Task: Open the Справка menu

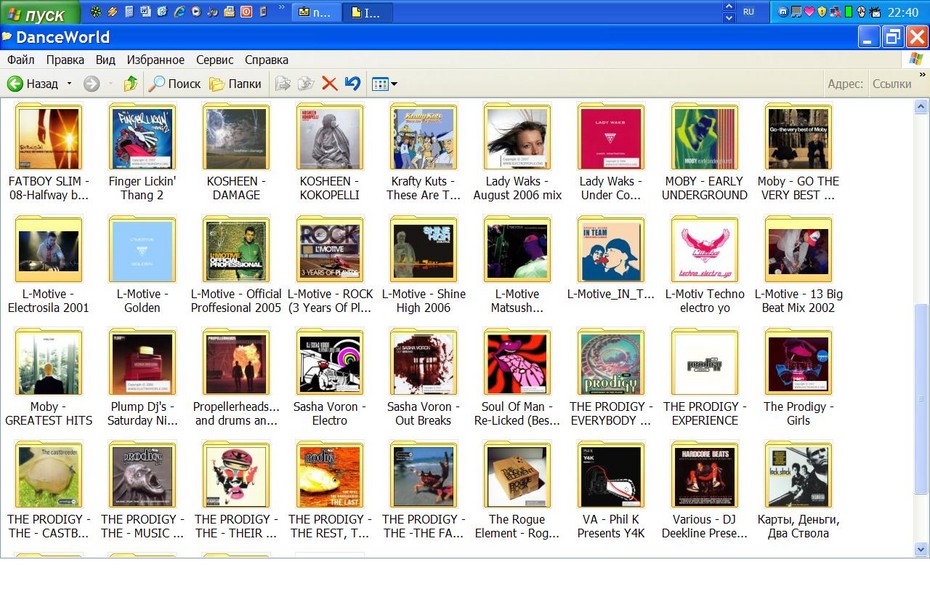Action: click(266, 60)
